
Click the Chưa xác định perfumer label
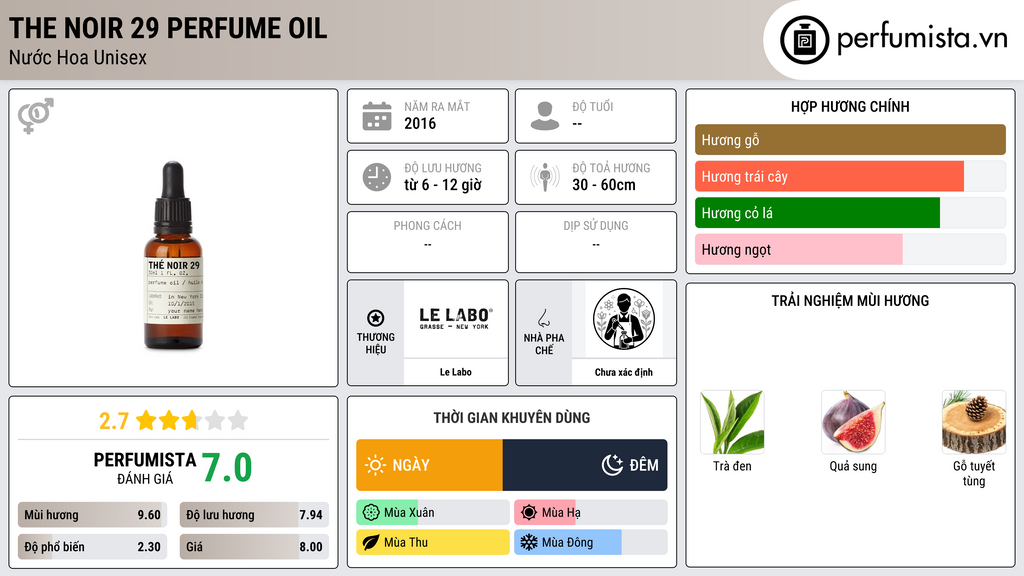624,372
